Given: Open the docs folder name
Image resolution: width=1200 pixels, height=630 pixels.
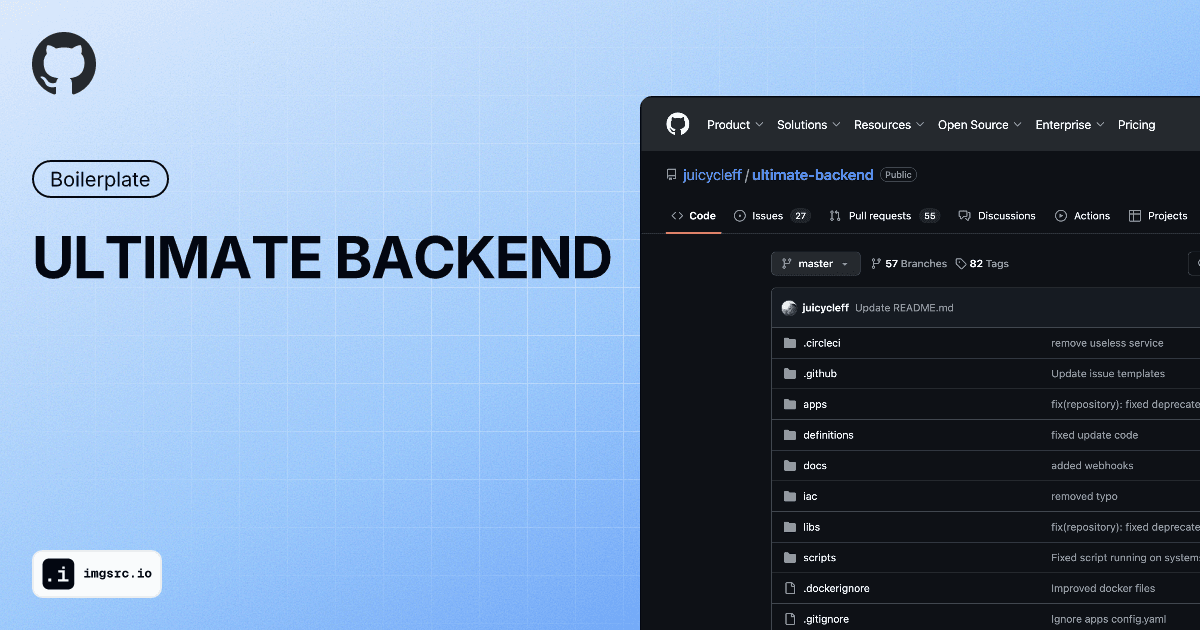Looking at the screenshot, I should [x=815, y=466].
